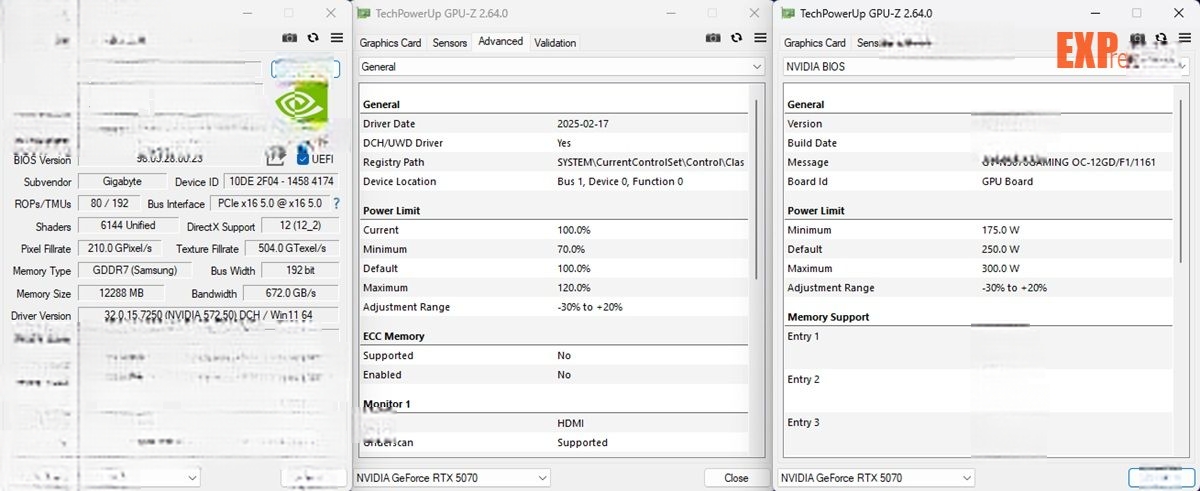
Task: Open GPU selector dropdown in right window
Action: pyautogui.click(x=877, y=478)
